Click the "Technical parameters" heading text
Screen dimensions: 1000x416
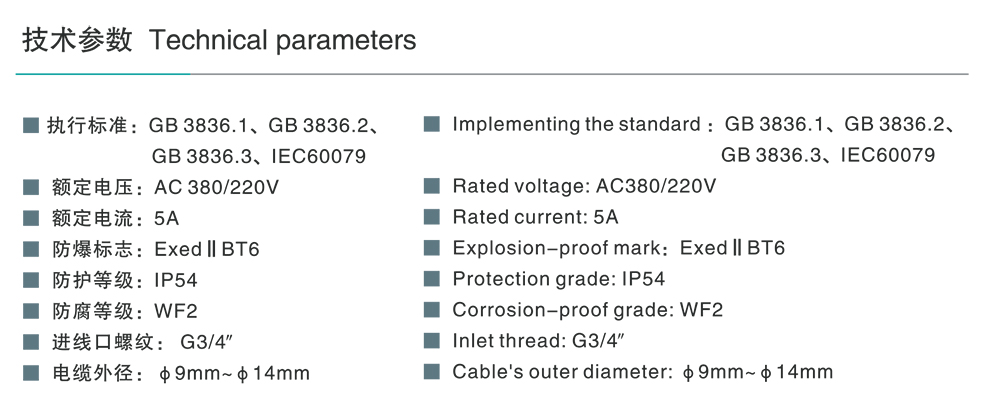282,41
